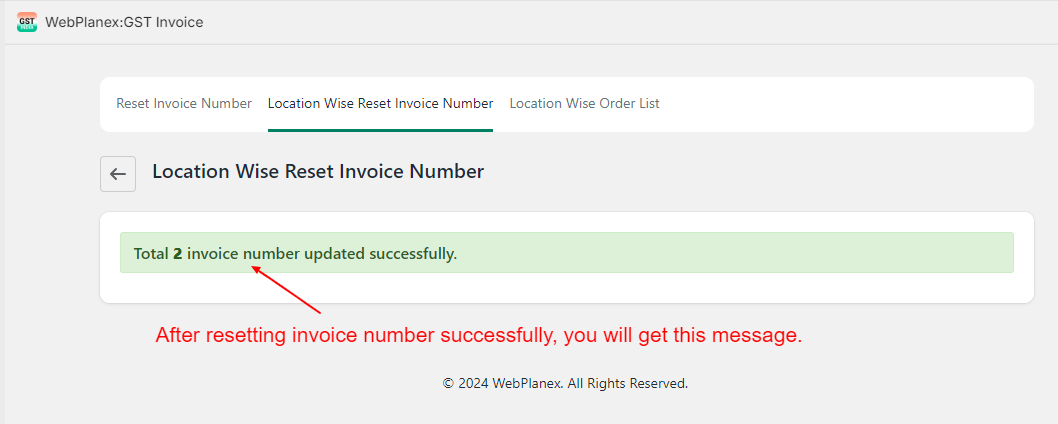Click the 2024 WebPlanex copyright footer text
1058x424 pixels.
565,383
